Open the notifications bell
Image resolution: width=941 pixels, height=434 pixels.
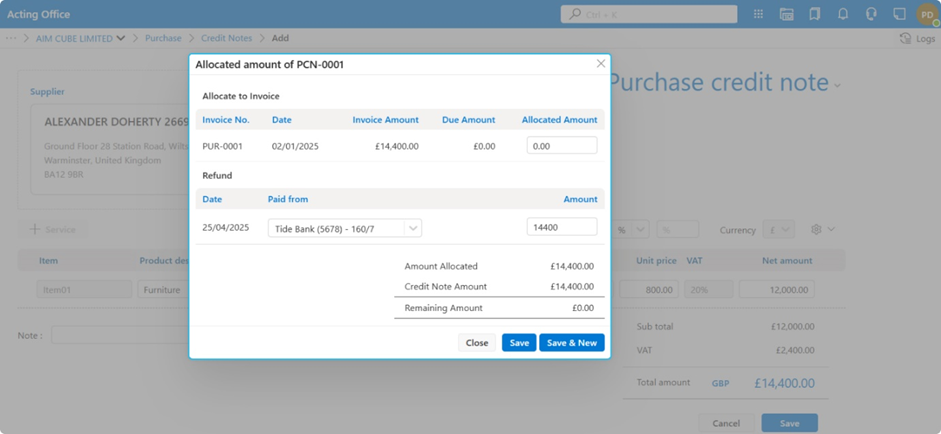842,14
